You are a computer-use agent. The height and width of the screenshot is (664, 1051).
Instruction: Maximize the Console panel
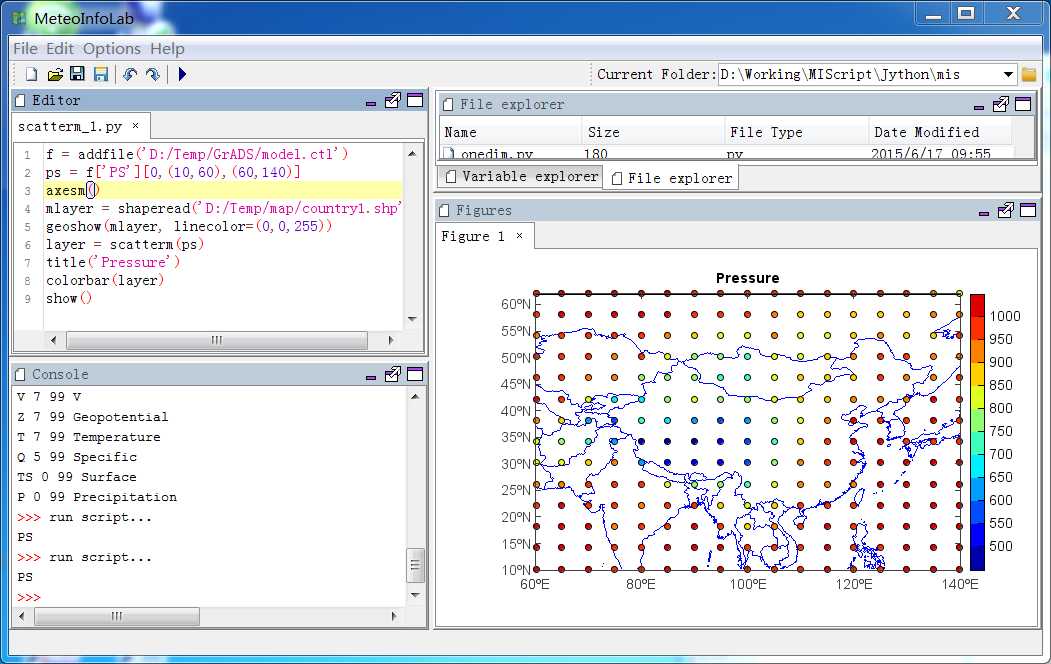pyautogui.click(x=416, y=375)
